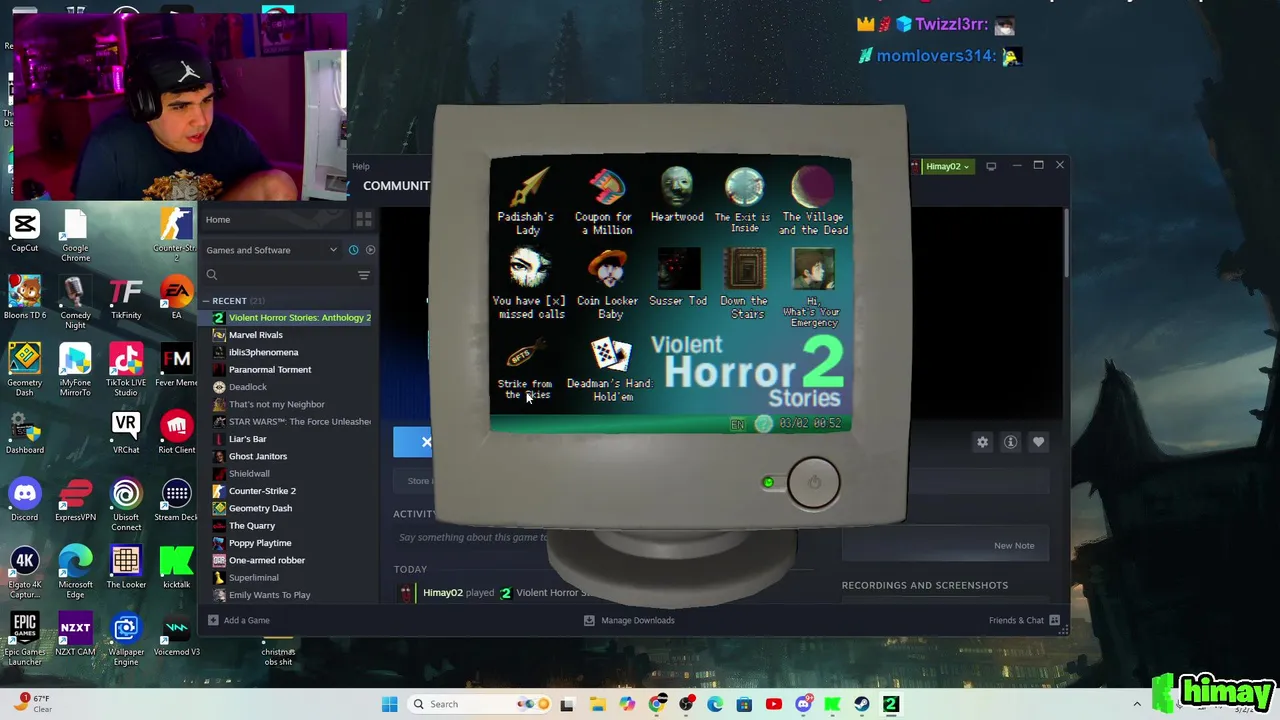Click the globe icon beside EN in game
1280x720 pixels.
click(763, 424)
